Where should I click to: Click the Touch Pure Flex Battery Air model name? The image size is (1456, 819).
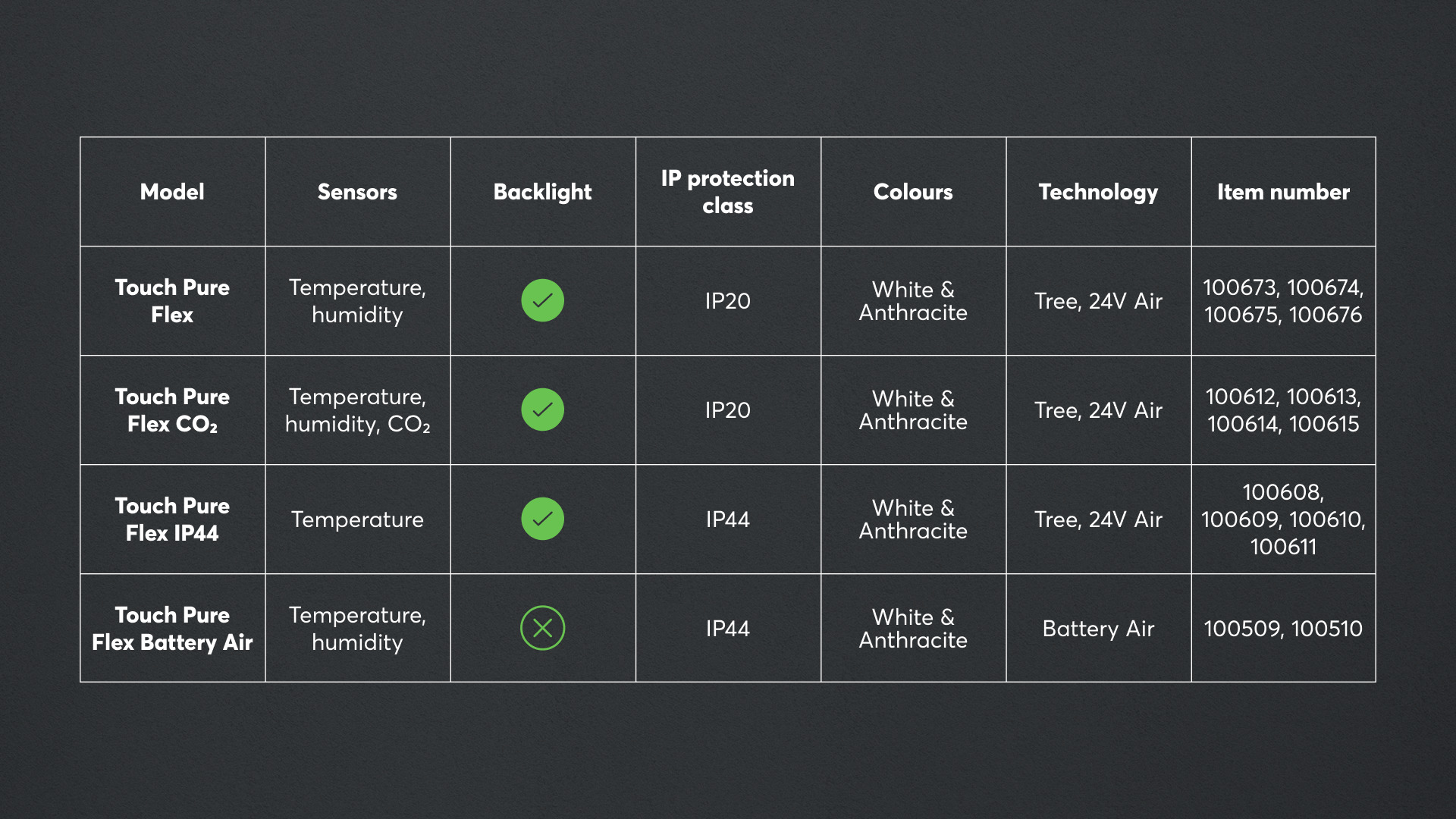click(x=172, y=629)
